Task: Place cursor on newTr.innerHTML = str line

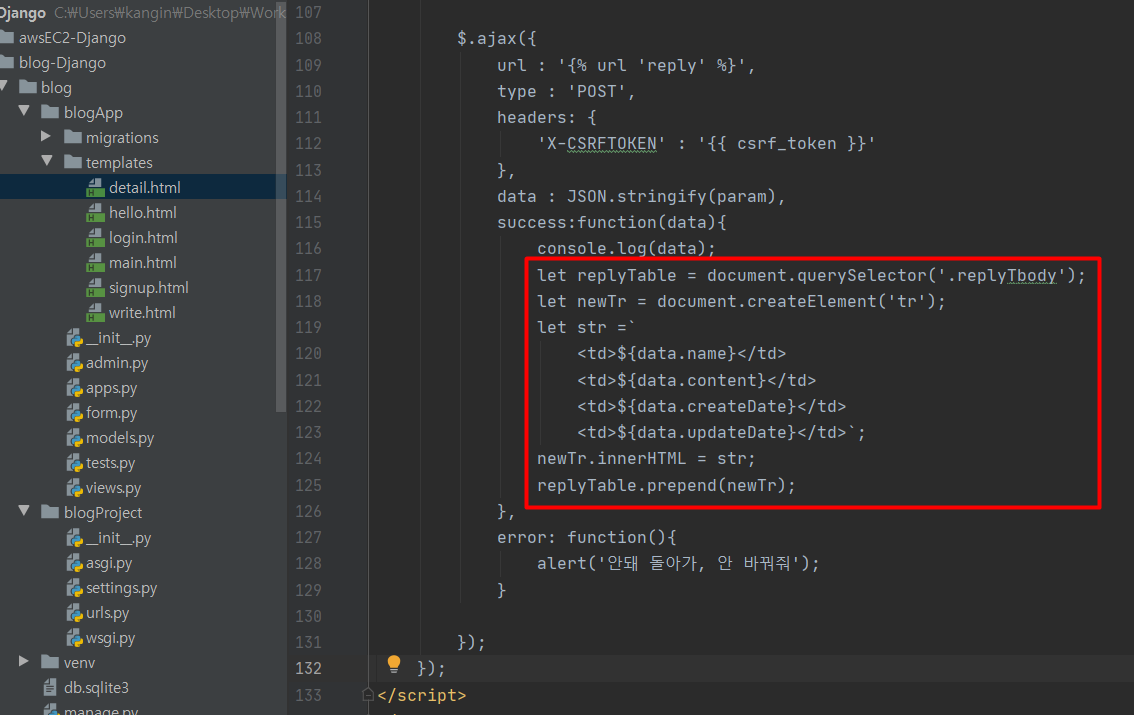Action: tap(646, 458)
